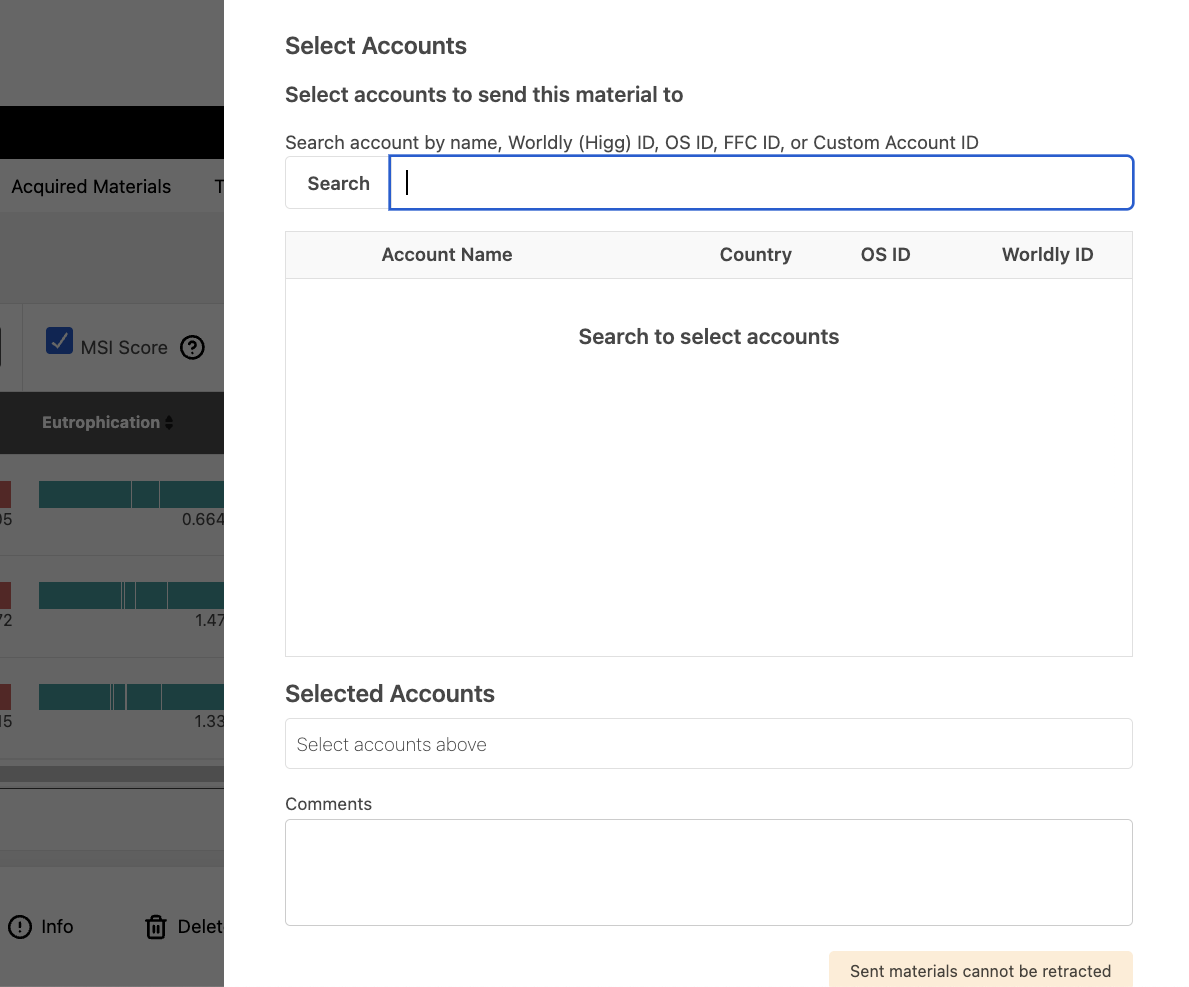Click the eutrophication bar valued 0.664
1189x987 pixels.
point(131,494)
